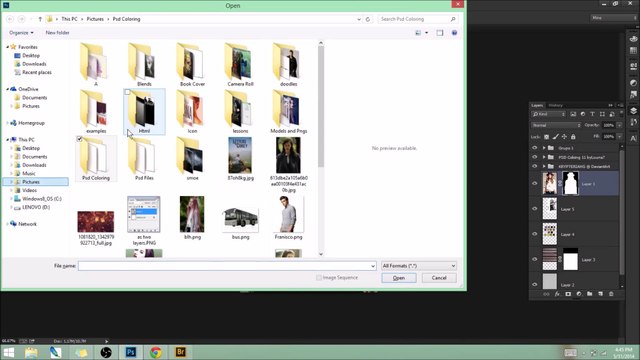The image size is (640, 360).
Task: Click Pictures in the address breadcrumb
Action: tap(95, 19)
